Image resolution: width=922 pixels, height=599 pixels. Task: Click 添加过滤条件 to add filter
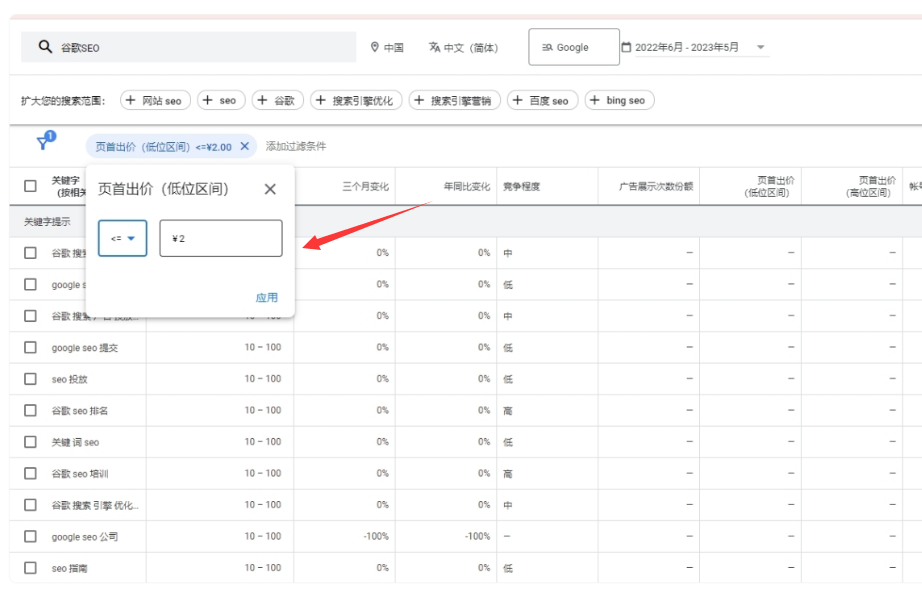point(296,146)
